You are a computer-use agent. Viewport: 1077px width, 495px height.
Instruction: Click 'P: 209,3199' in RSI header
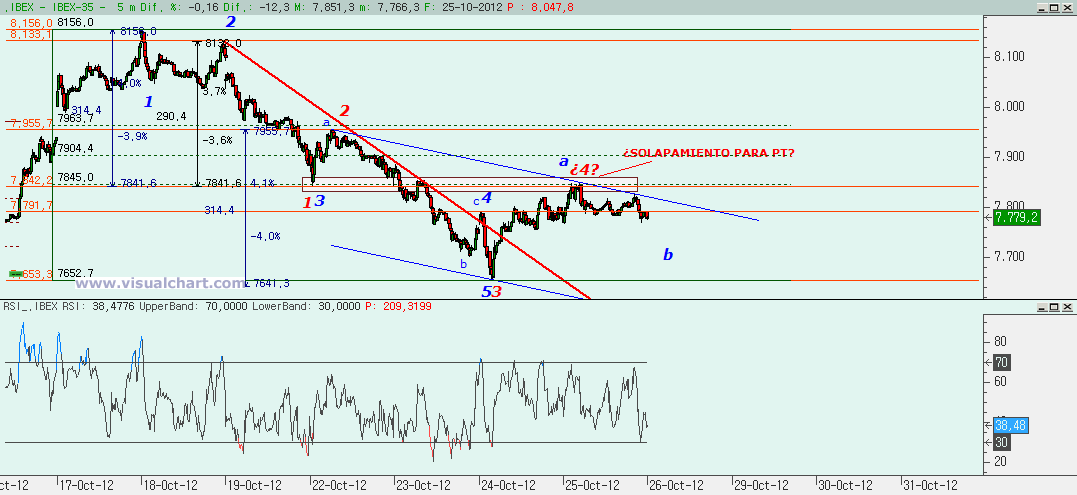pyautogui.click(x=398, y=306)
